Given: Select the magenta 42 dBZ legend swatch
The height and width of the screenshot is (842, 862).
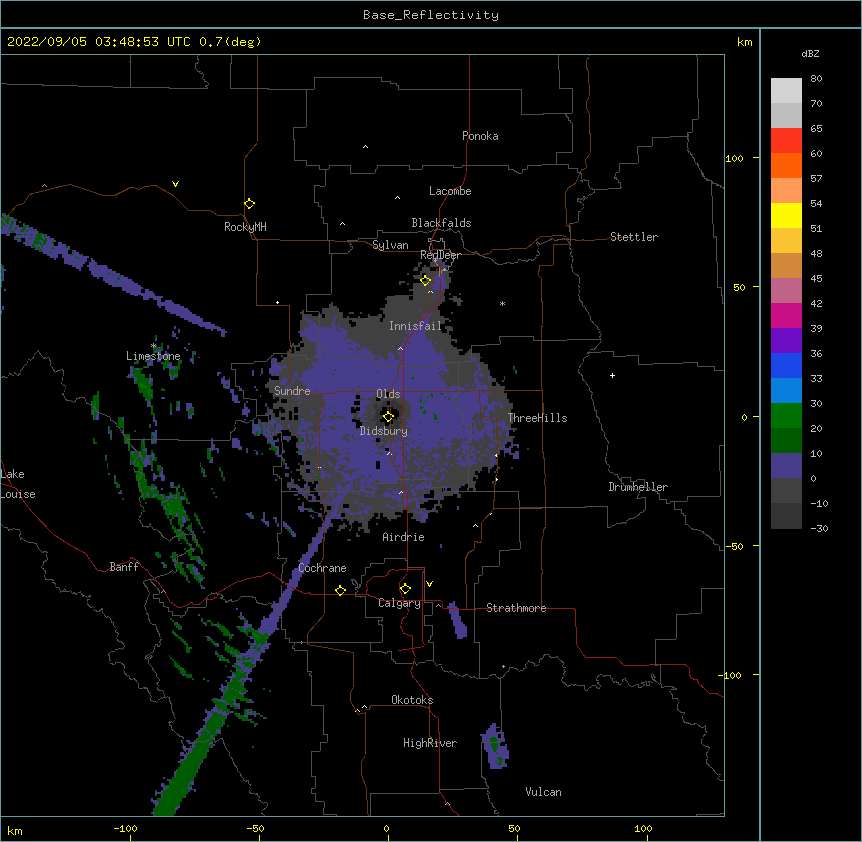Looking at the screenshot, I should click(x=786, y=315).
